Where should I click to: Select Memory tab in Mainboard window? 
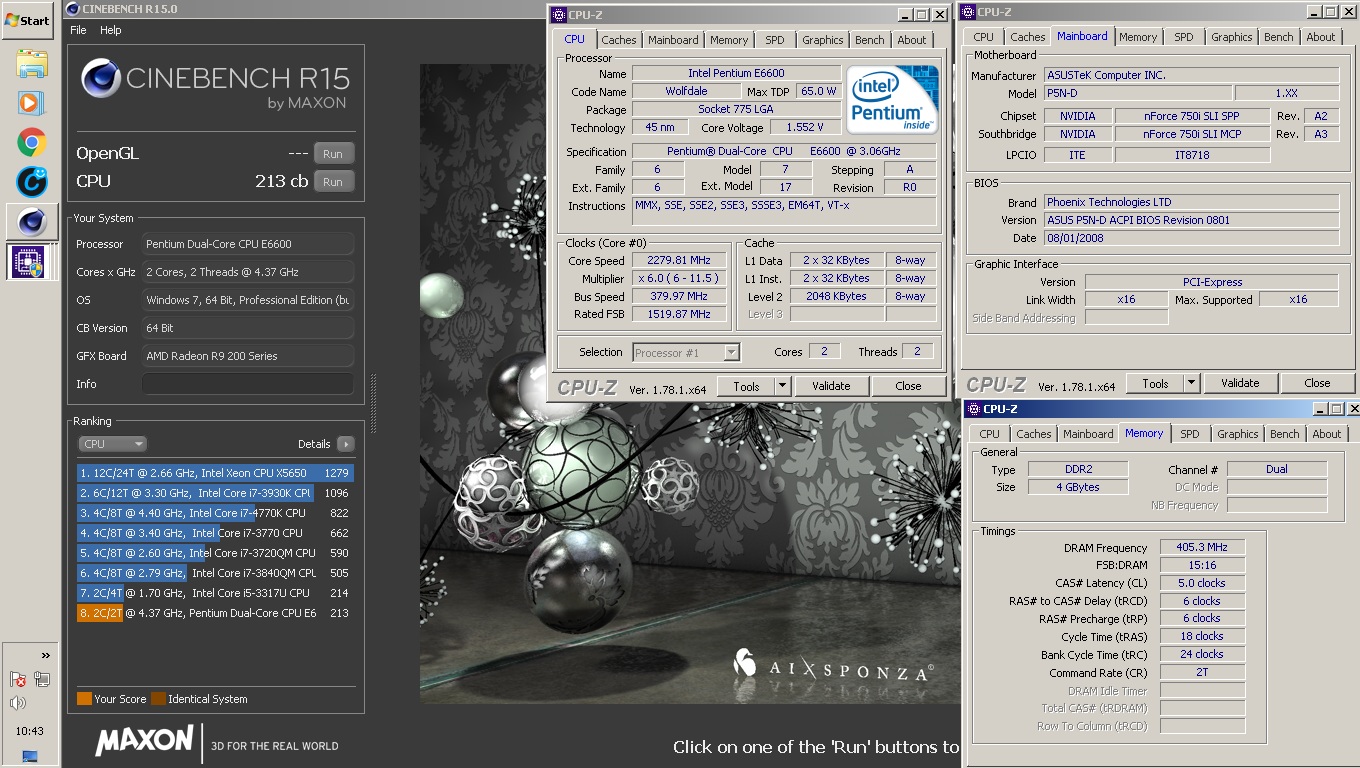tap(1138, 37)
